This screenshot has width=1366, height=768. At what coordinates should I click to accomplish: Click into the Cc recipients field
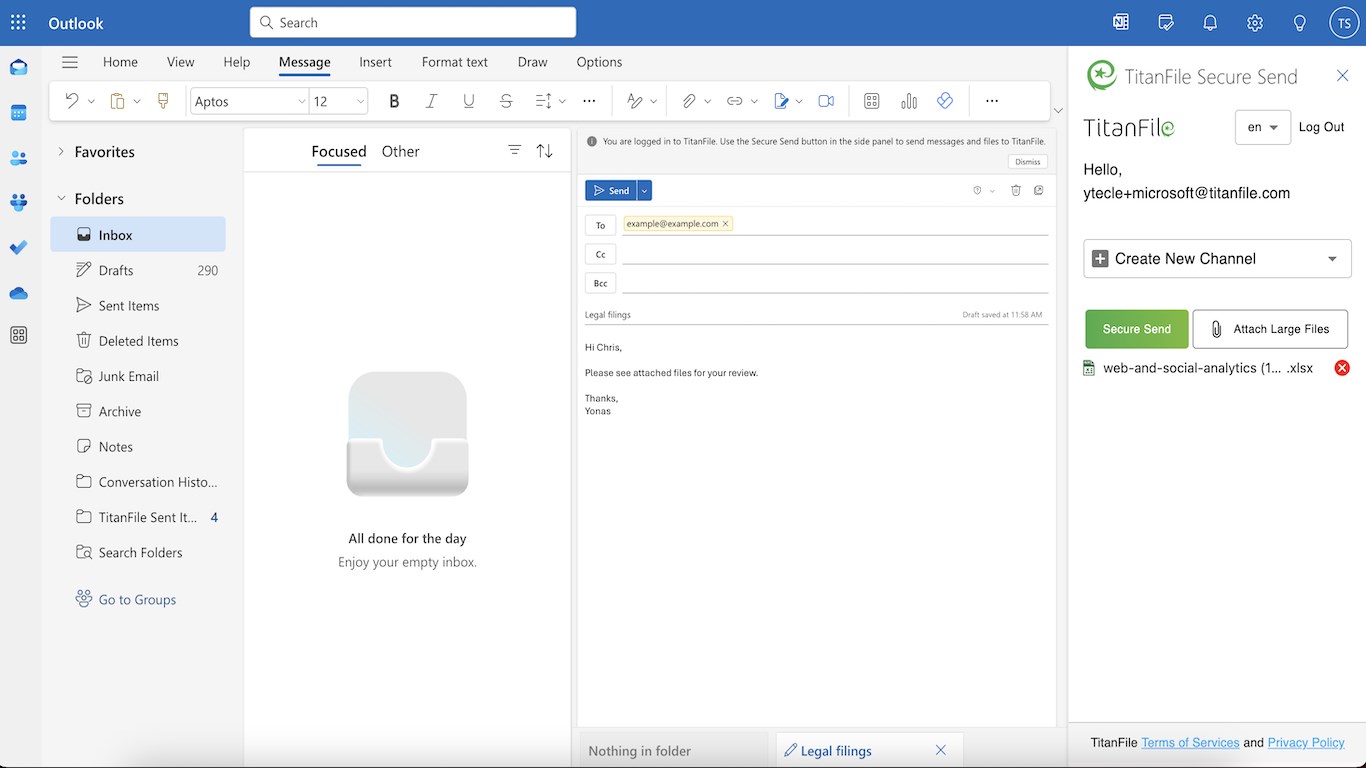pos(835,254)
